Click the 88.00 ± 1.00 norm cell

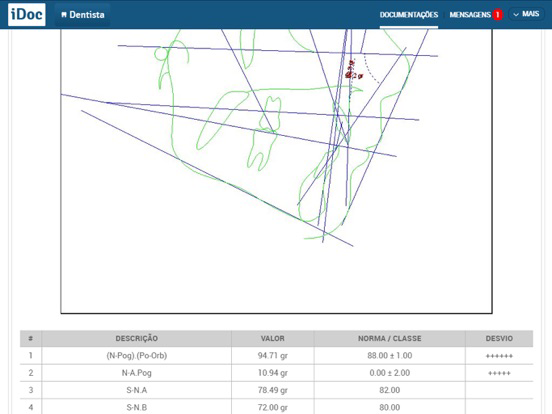click(389, 356)
